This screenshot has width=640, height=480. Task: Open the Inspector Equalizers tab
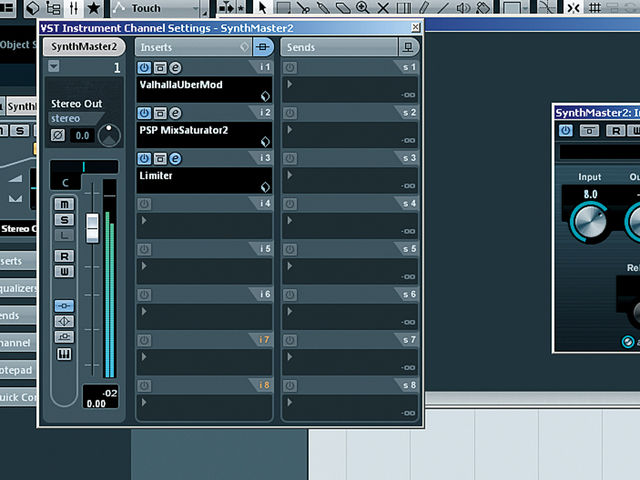(x=18, y=289)
